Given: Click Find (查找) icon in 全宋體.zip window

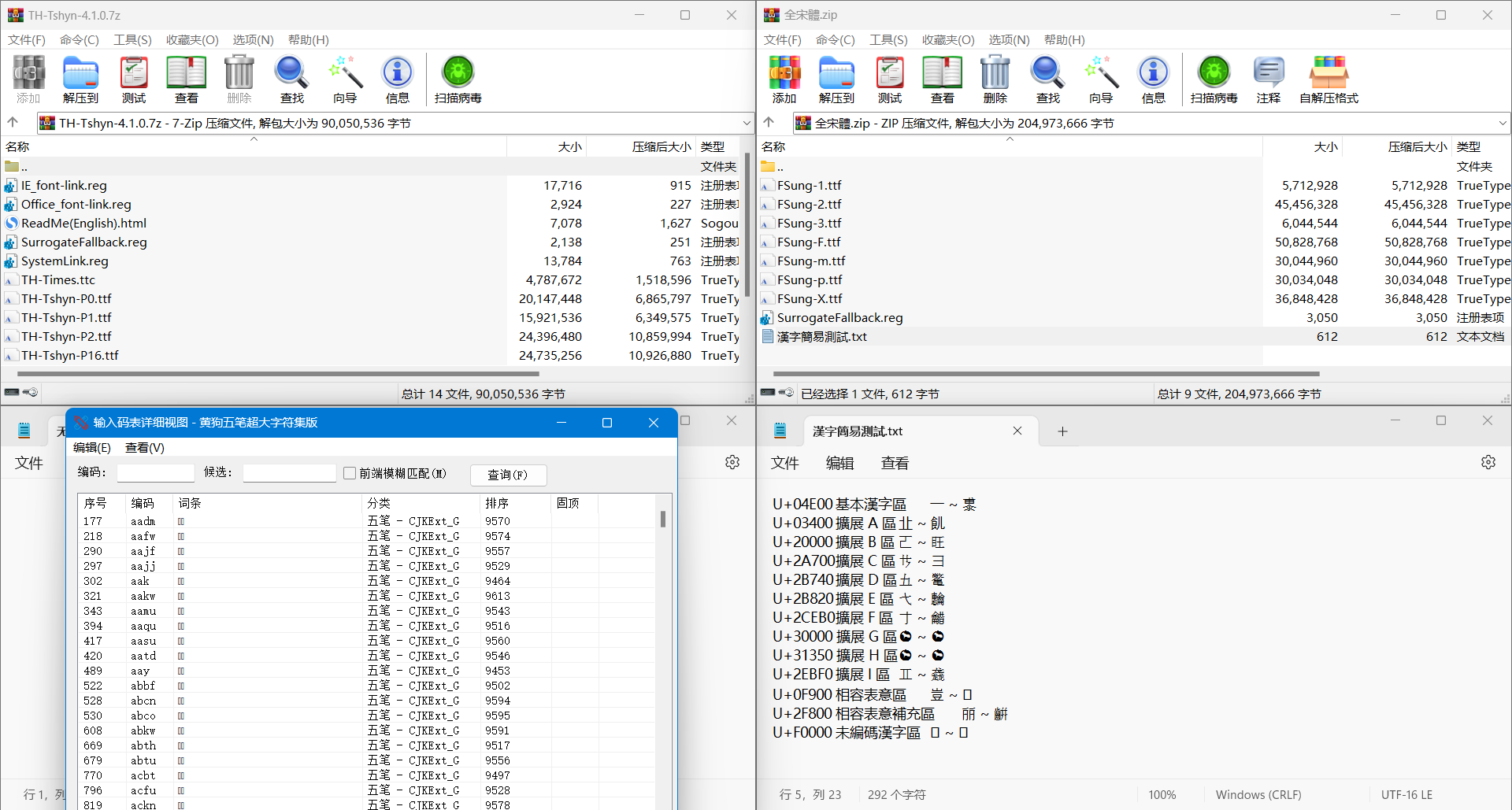Looking at the screenshot, I should [1047, 80].
